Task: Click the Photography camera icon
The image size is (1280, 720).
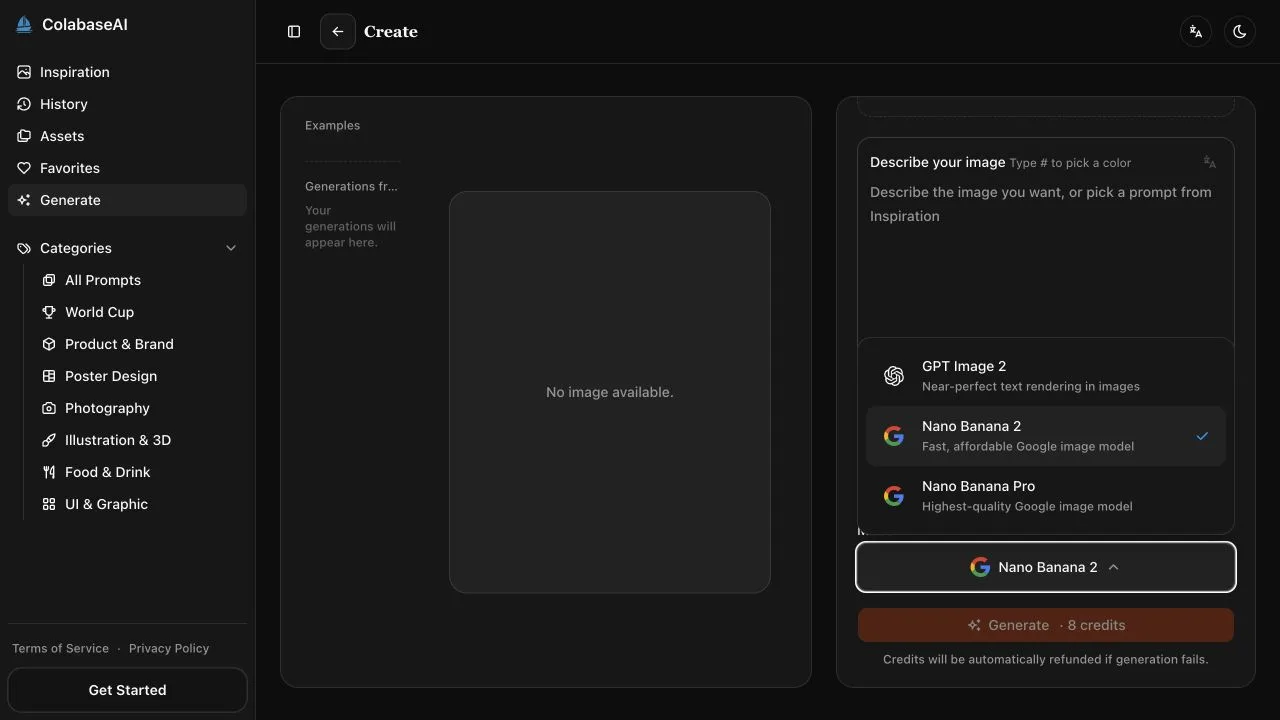Action: [x=49, y=408]
